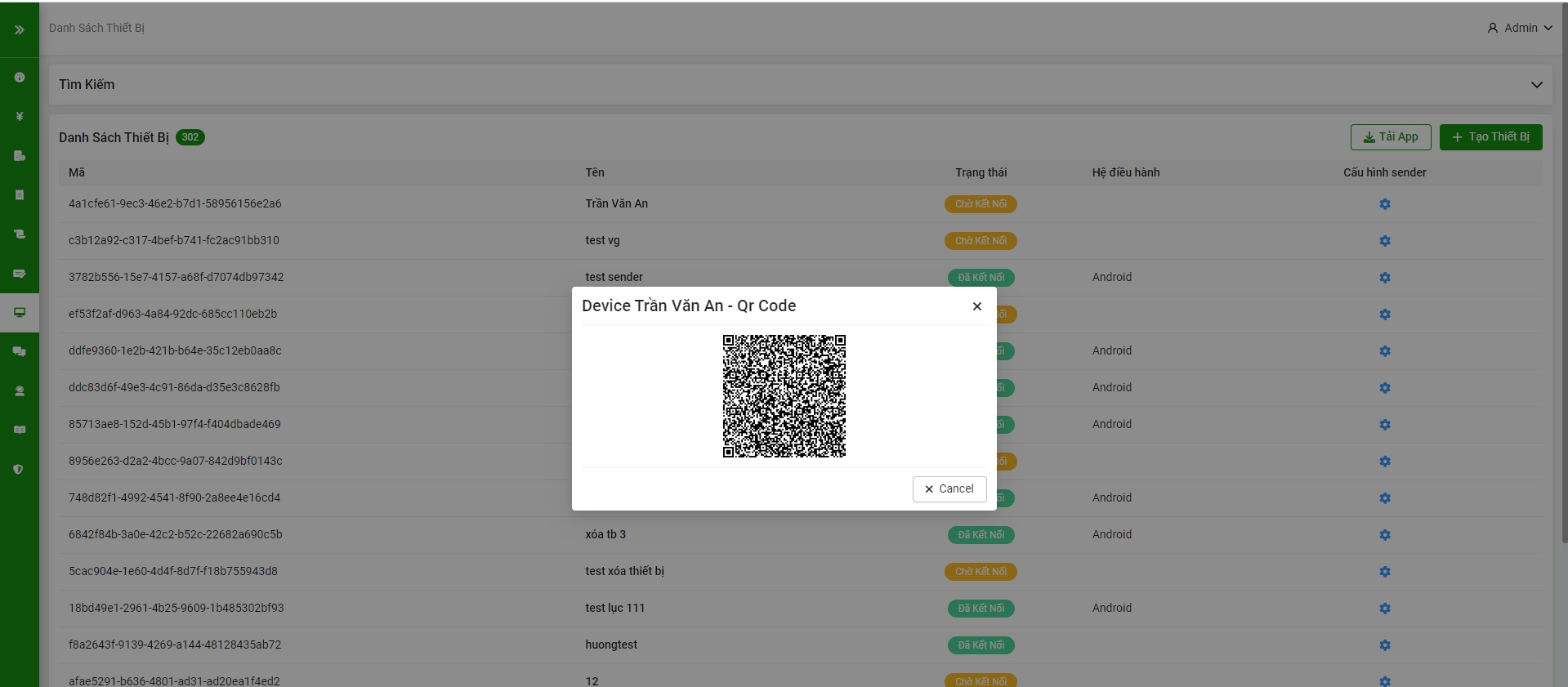The image size is (1568, 687).
Task: Open the shield security icon in sidebar
Action: pos(20,470)
